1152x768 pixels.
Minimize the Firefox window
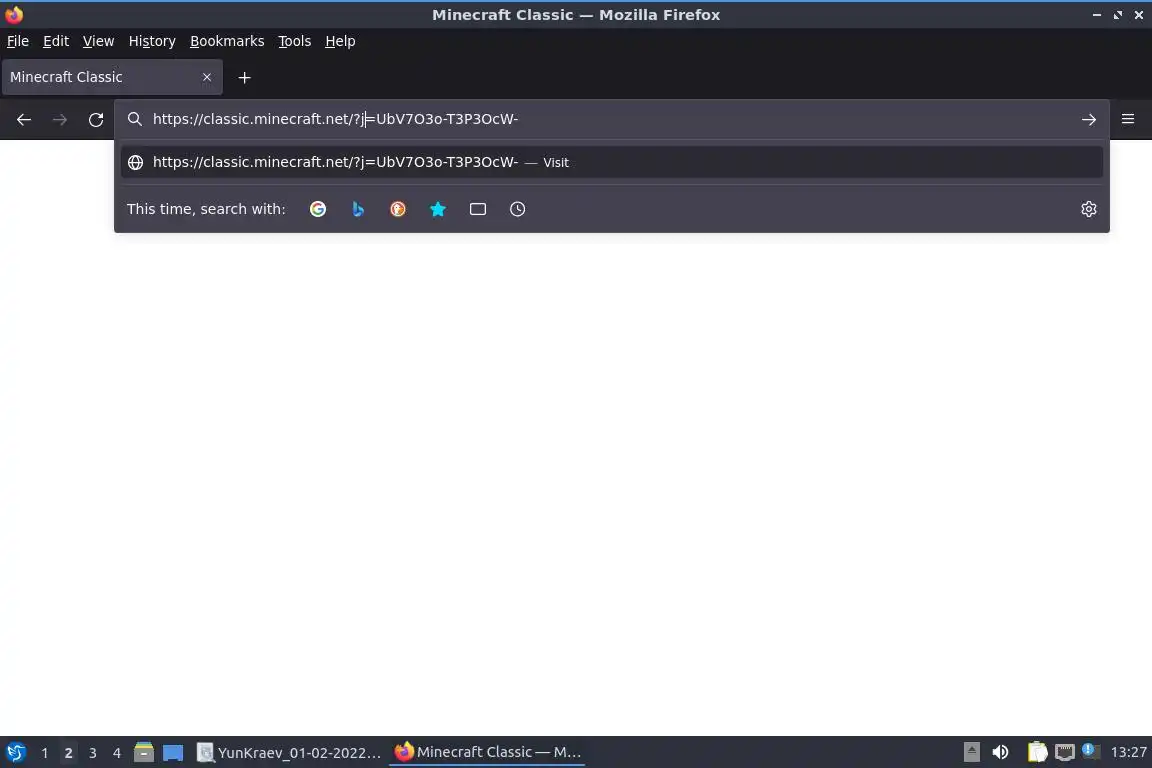pos(1096,15)
